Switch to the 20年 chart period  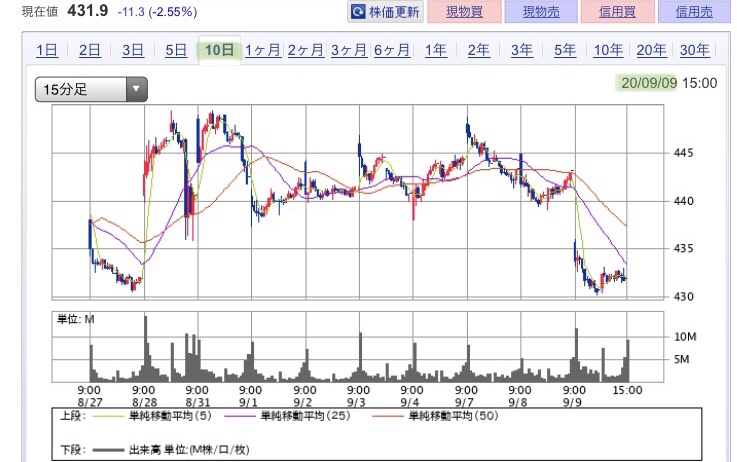(x=651, y=50)
